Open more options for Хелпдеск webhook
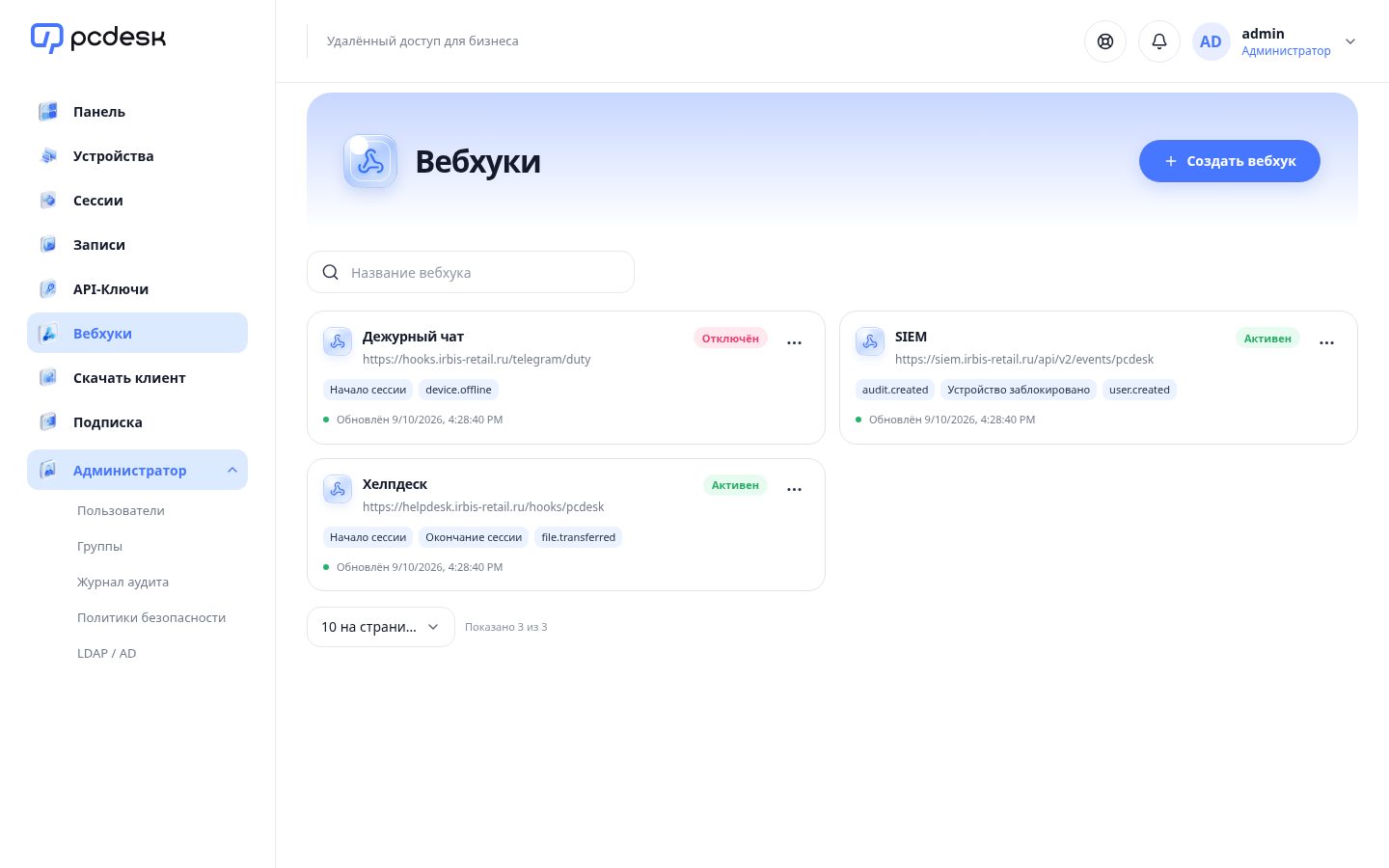Image resolution: width=1389 pixels, height=868 pixels. click(x=794, y=489)
